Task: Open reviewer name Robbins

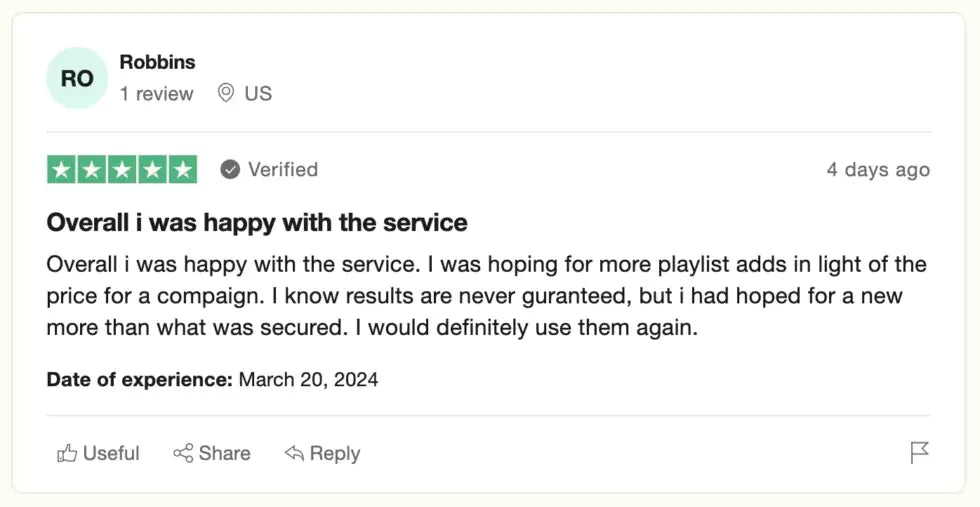Action: coord(157,62)
